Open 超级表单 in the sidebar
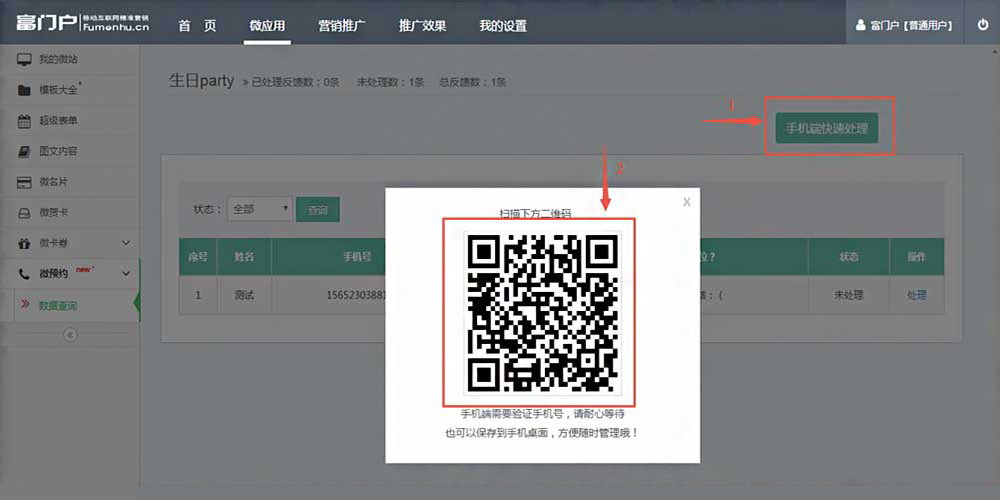Image resolution: width=1000 pixels, height=500 pixels. pyautogui.click(x=59, y=121)
